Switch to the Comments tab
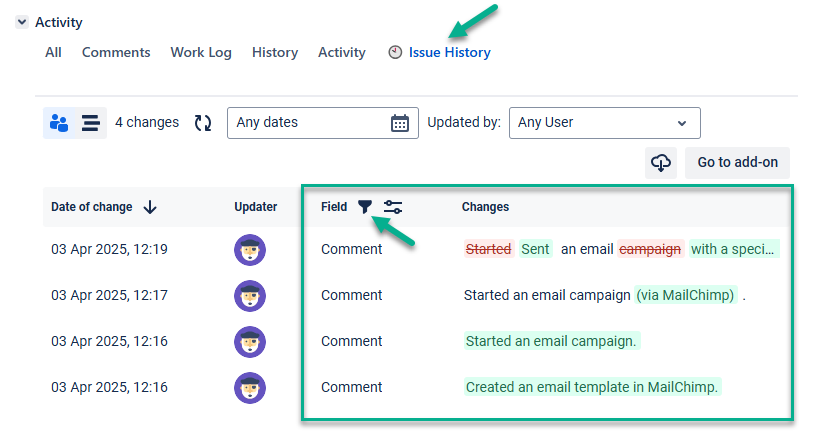The width and height of the screenshot is (813, 434). click(116, 52)
